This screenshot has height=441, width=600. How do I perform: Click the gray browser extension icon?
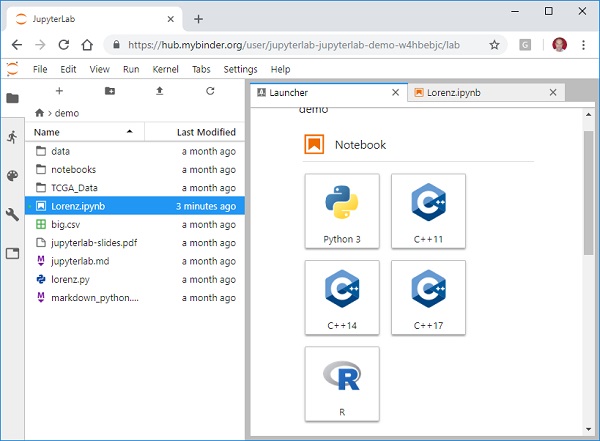coord(525,45)
